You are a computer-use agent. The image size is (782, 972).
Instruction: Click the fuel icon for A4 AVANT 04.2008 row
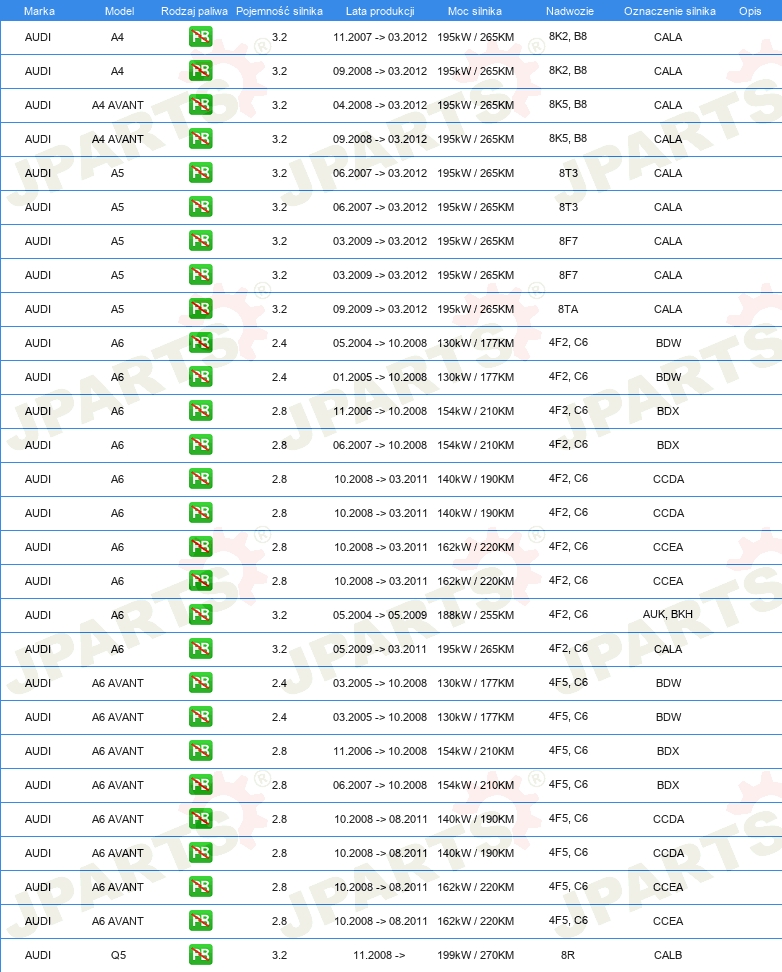[200, 105]
